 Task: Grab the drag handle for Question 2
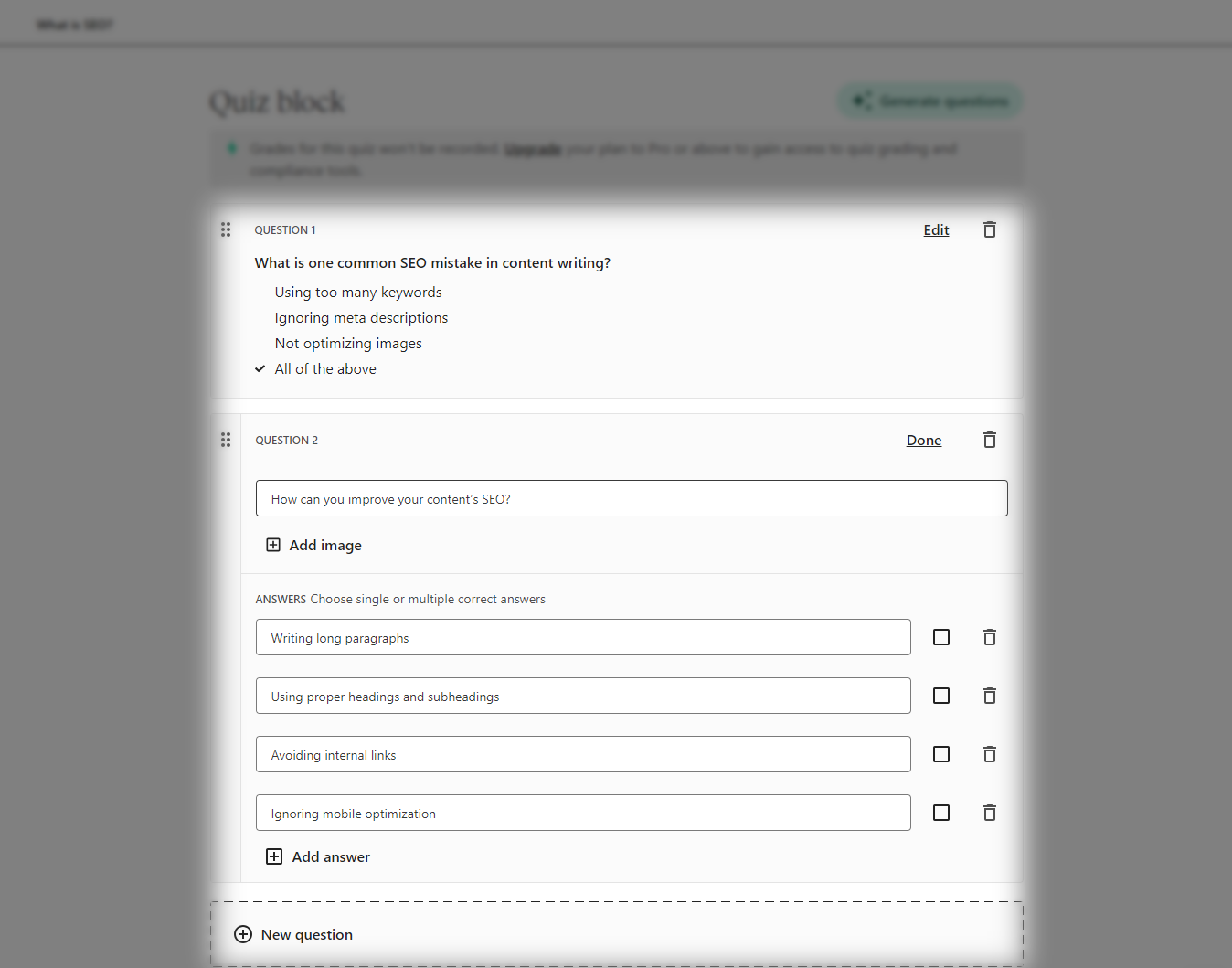coord(226,440)
